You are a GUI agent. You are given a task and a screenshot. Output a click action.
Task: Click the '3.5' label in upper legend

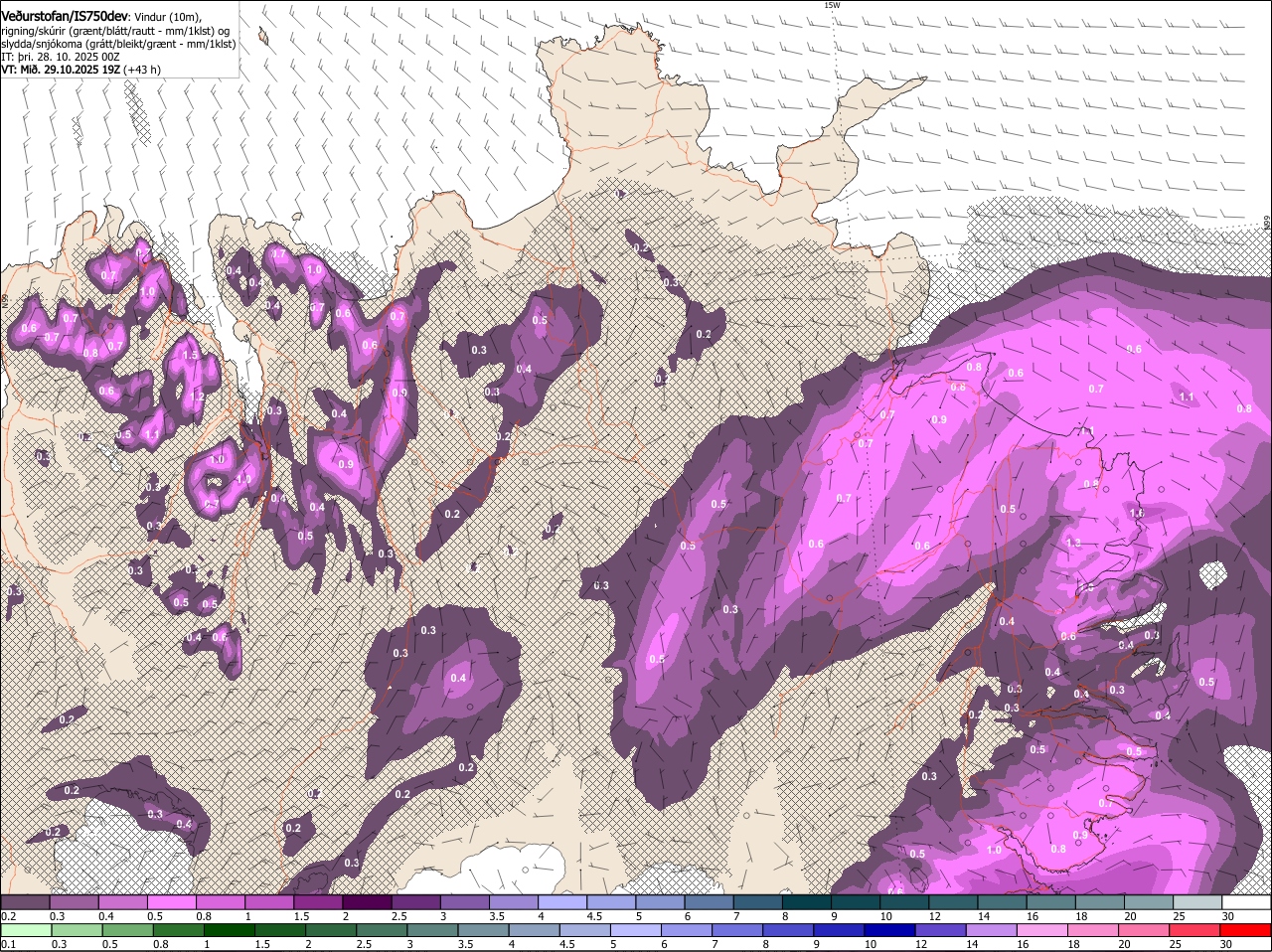[x=496, y=916]
